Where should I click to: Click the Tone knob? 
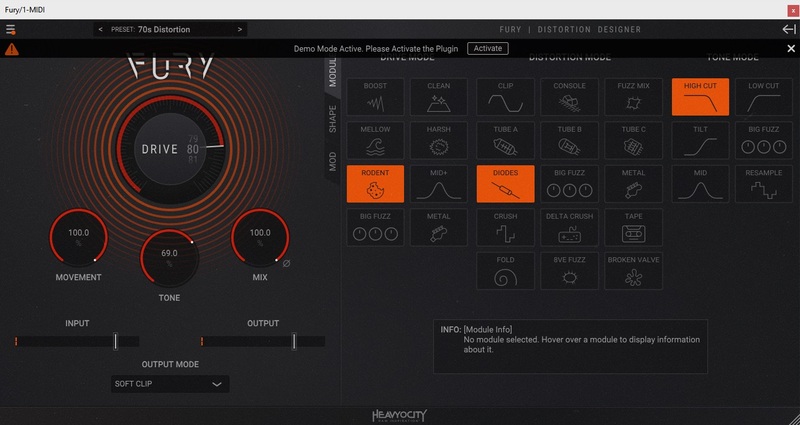coord(169,258)
